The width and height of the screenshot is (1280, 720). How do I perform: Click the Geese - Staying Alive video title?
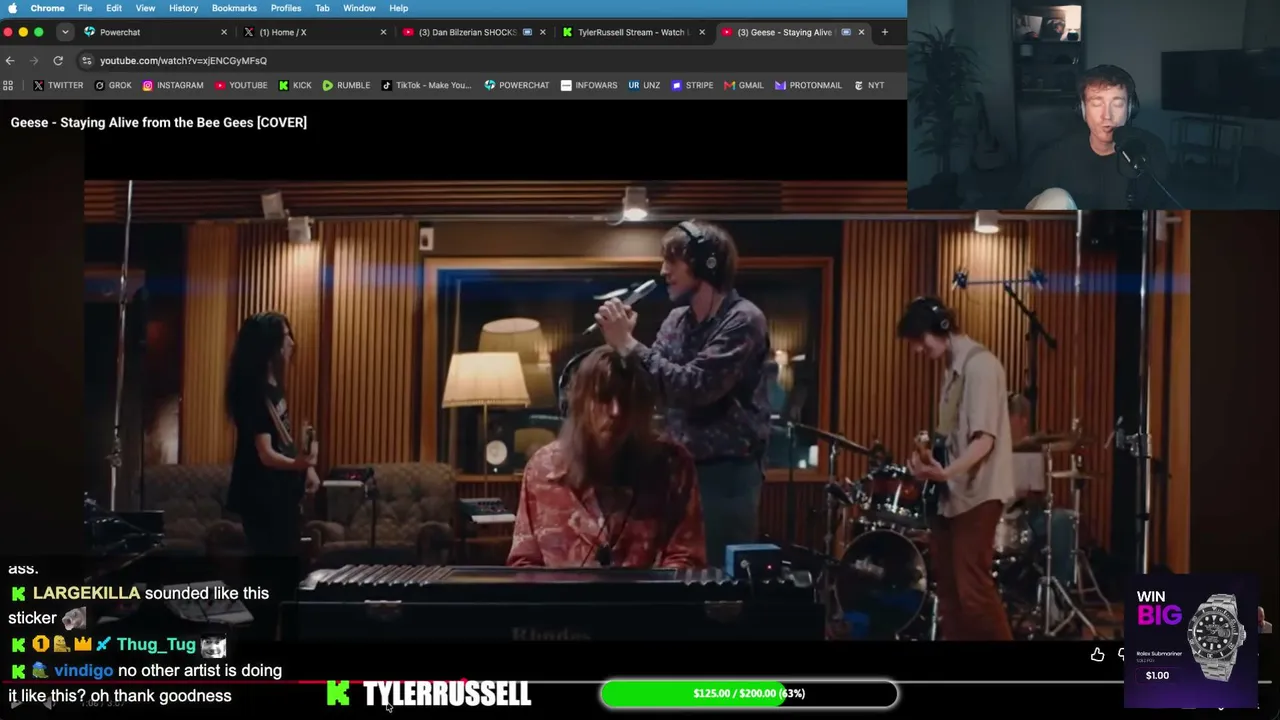pyautogui.click(x=159, y=122)
